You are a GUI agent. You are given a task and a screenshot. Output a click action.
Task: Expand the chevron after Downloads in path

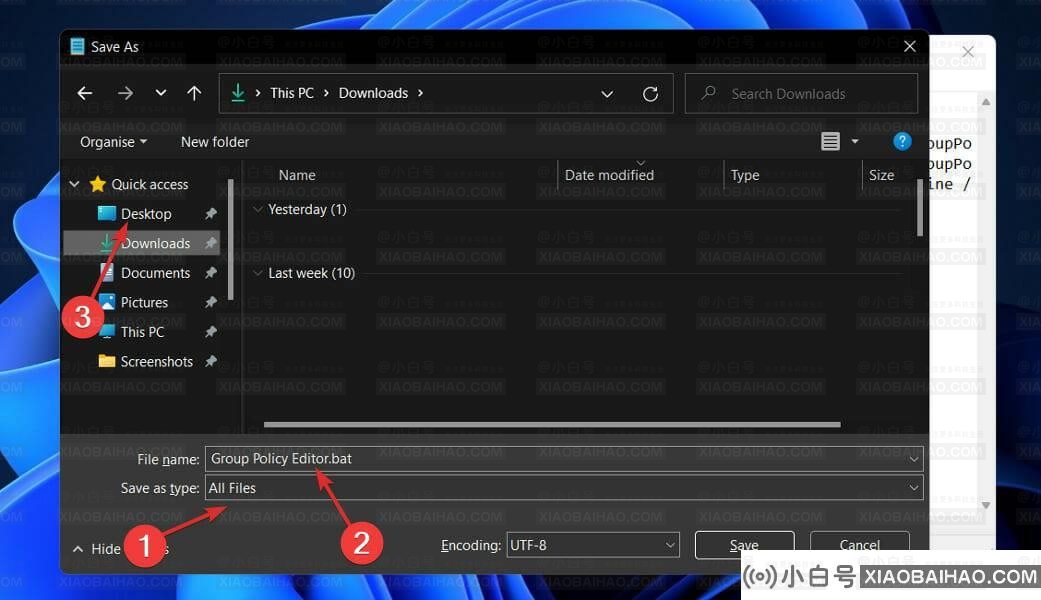pyautogui.click(x=420, y=93)
